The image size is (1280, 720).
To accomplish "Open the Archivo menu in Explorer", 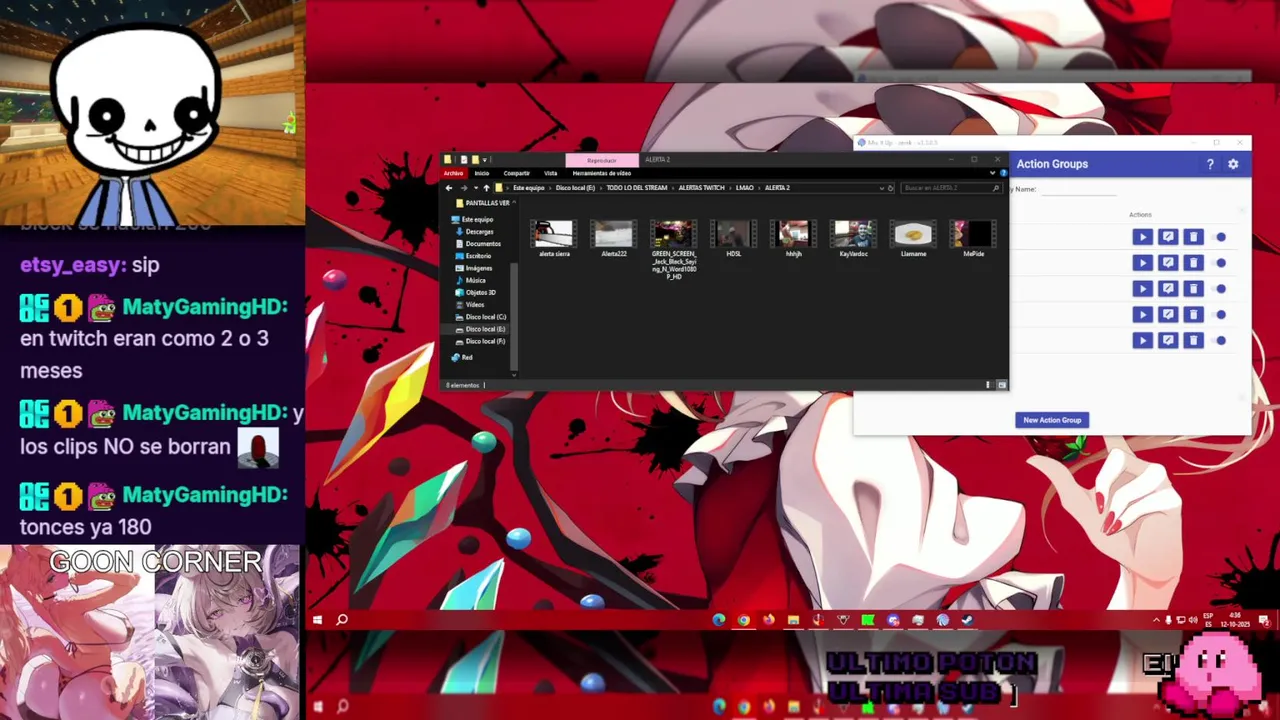I will tap(453, 173).
